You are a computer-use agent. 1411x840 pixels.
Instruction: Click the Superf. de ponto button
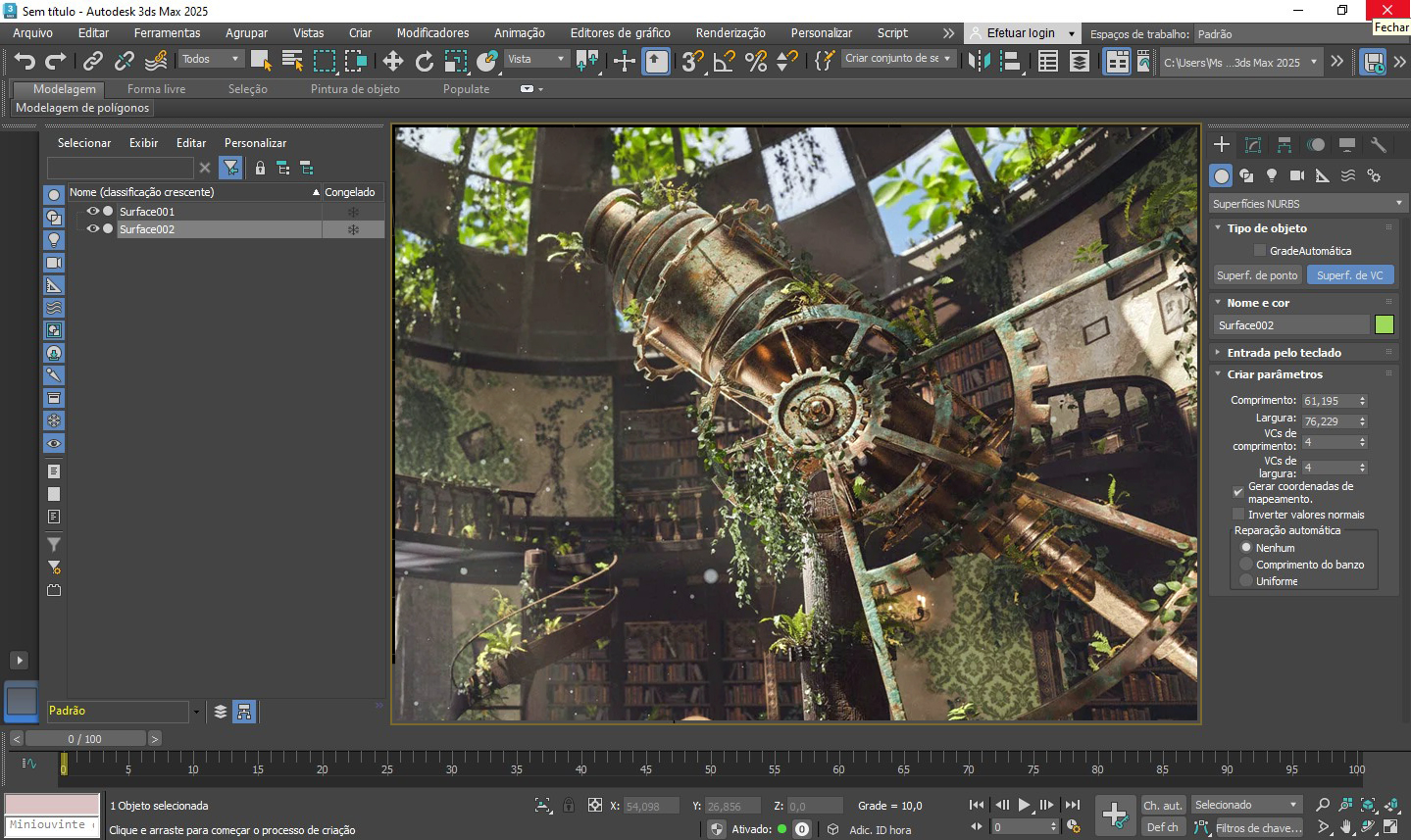1256,275
